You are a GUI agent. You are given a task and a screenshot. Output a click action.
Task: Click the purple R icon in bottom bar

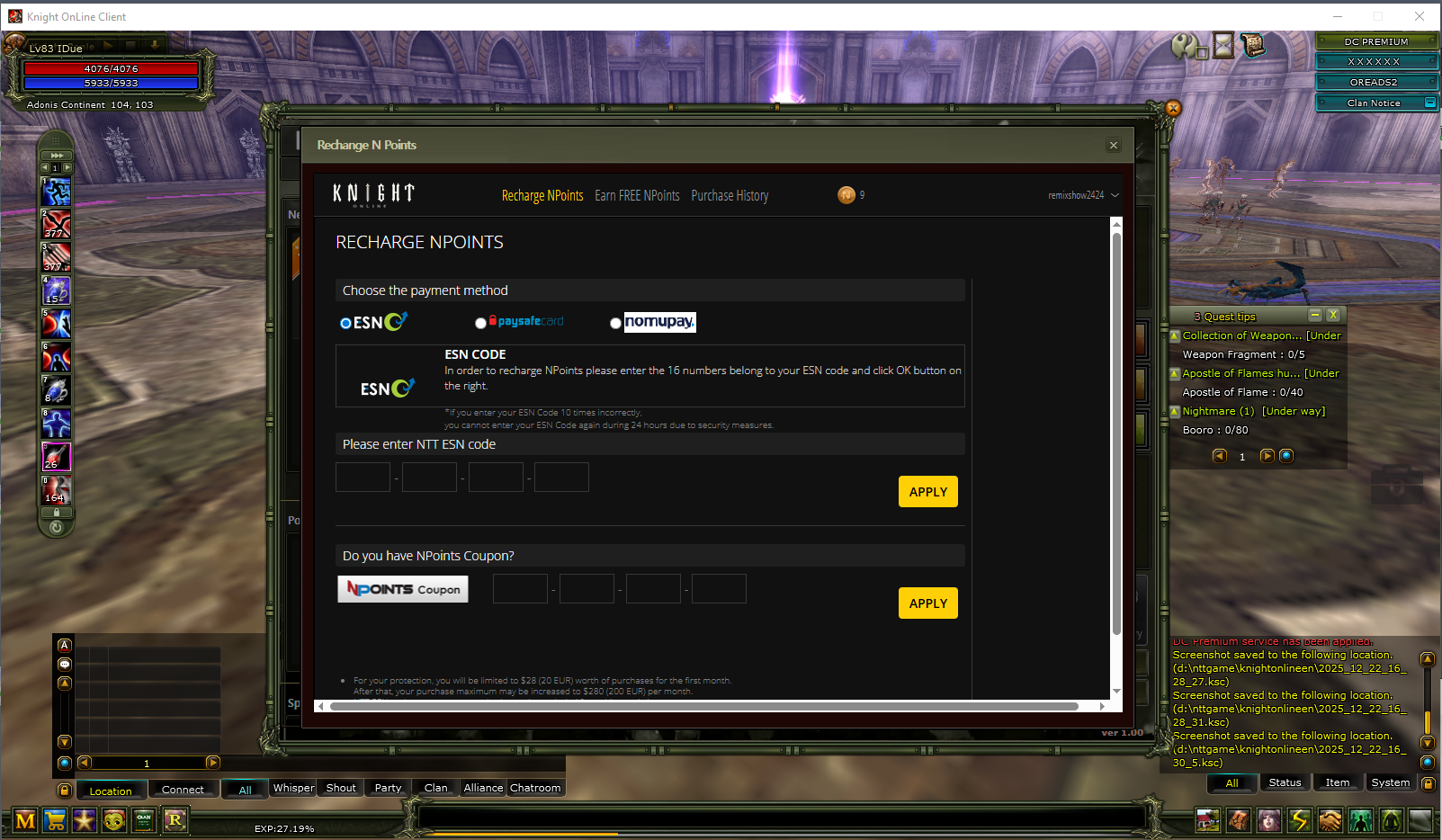tap(175, 820)
